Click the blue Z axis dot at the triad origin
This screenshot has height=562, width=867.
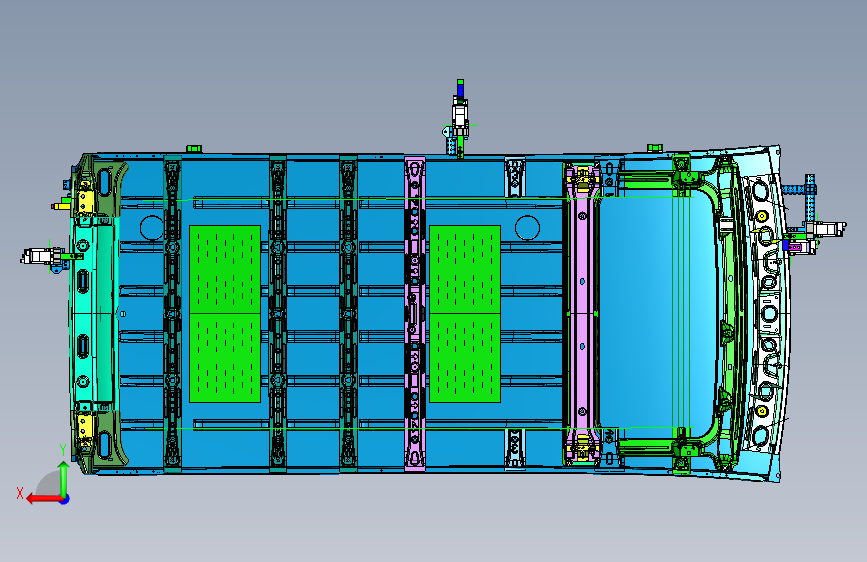click(65, 499)
